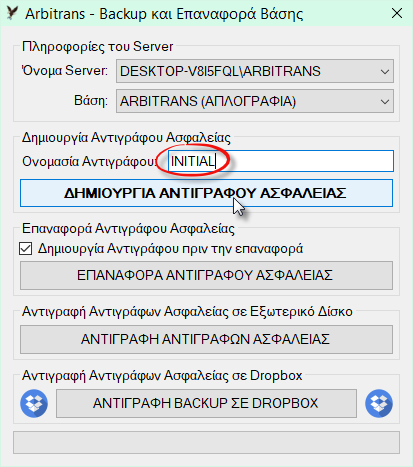
Task: Click the left Dropbox logo icon
Action: click(34, 403)
